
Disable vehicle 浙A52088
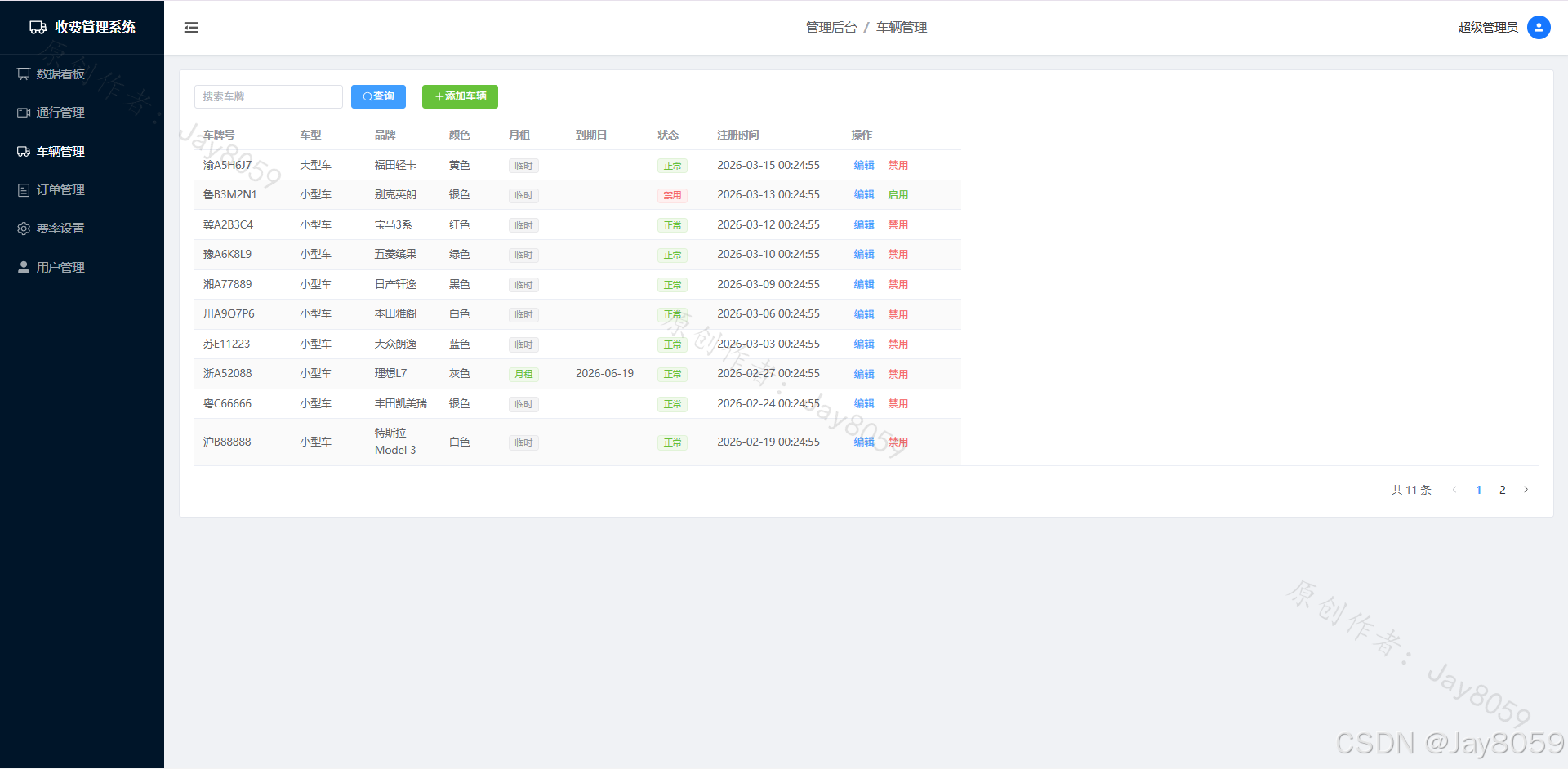click(898, 374)
